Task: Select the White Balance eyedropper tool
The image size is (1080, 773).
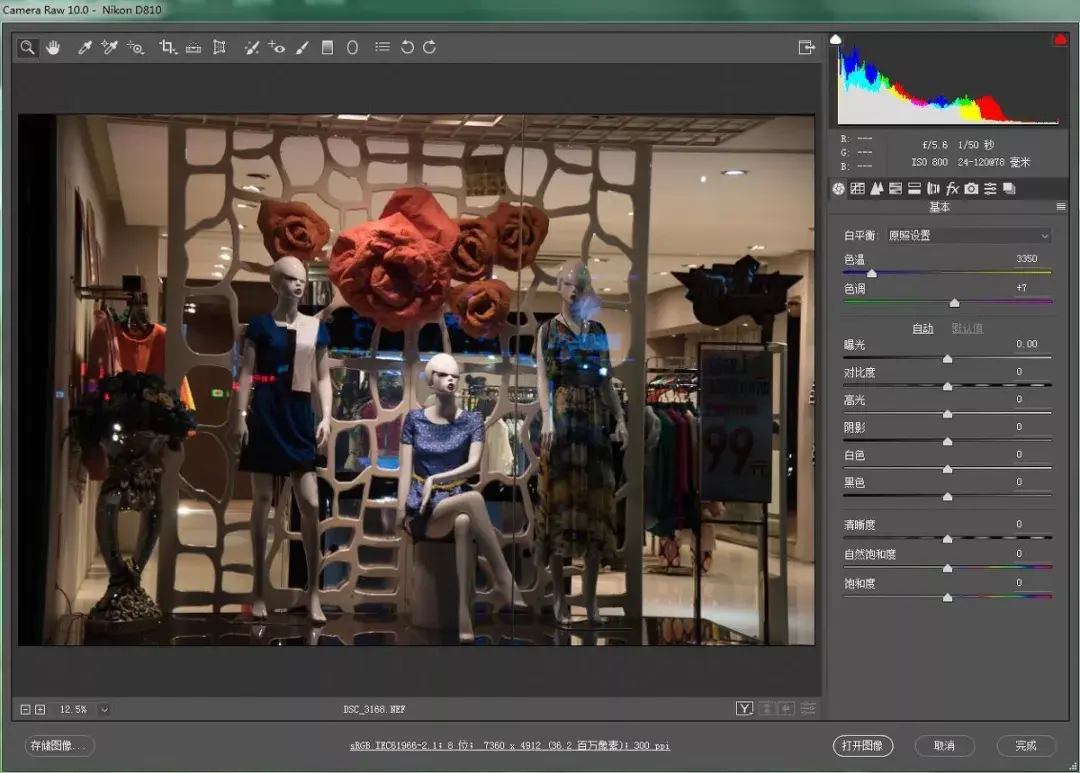Action: click(86, 47)
